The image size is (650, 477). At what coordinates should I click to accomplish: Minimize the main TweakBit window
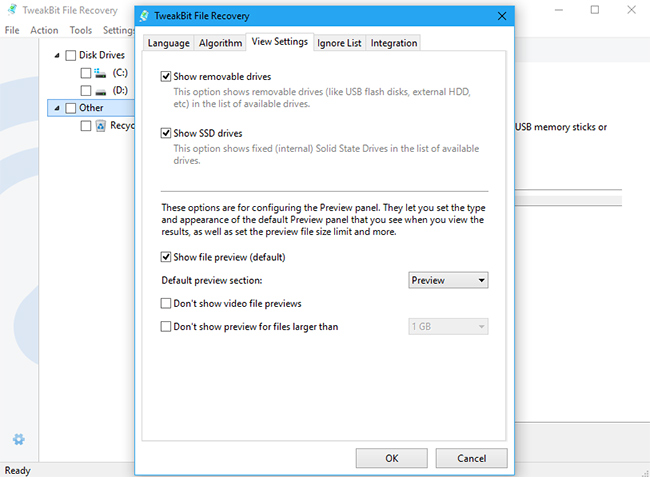point(559,10)
